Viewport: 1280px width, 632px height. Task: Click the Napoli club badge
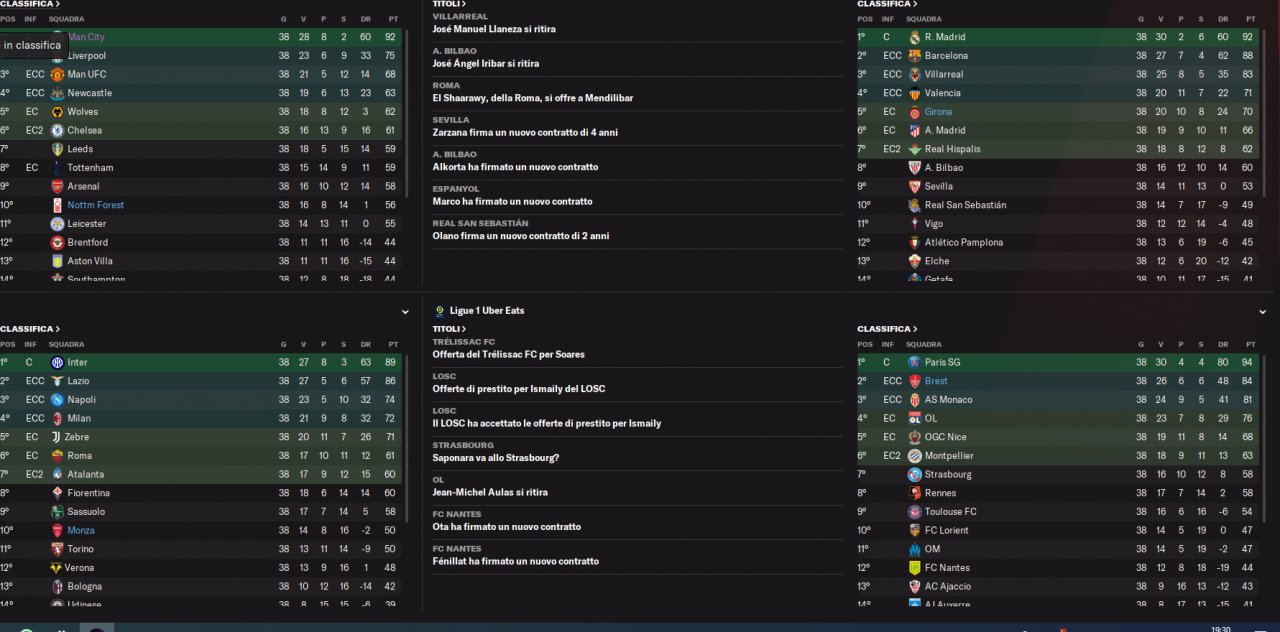tap(57, 399)
